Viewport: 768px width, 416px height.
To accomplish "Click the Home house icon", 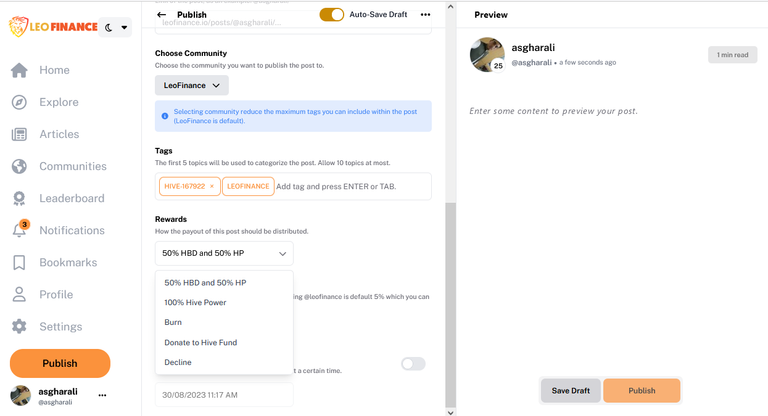I will [19, 70].
